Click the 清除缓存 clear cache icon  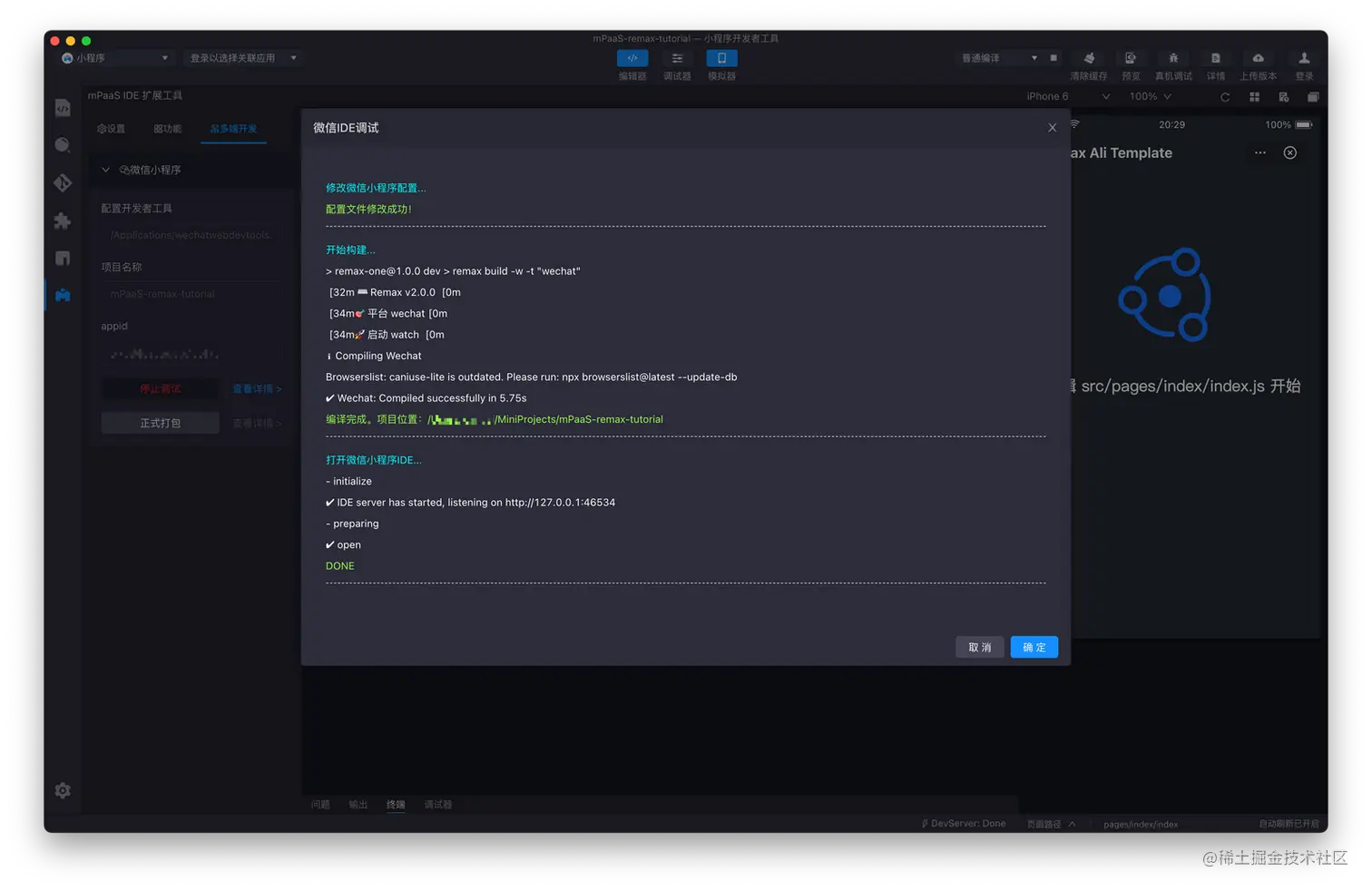(1089, 58)
